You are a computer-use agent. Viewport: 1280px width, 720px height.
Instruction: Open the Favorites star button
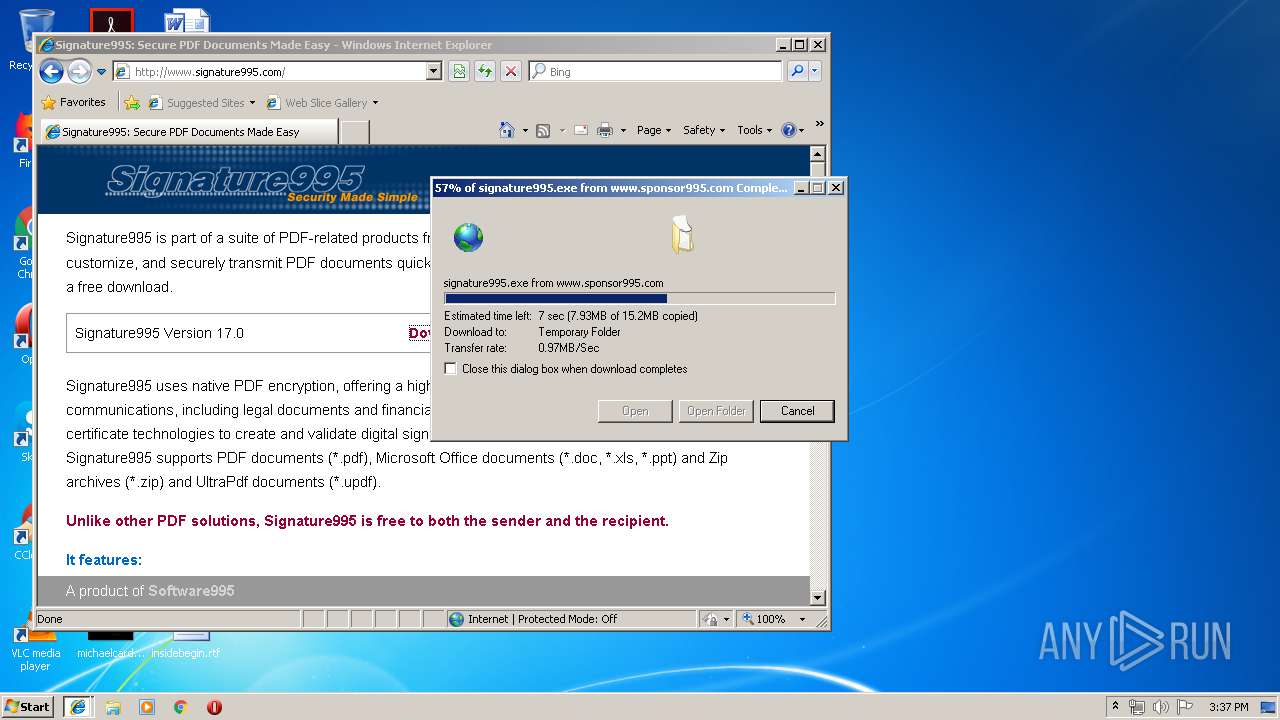coord(73,102)
